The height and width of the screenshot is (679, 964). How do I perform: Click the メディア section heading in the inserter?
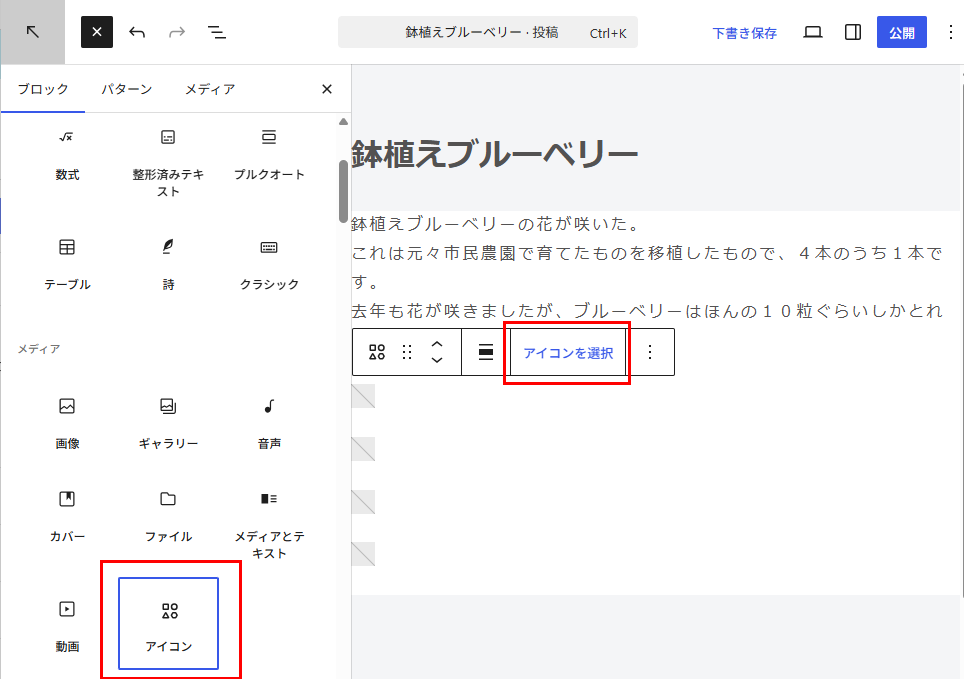[39, 349]
